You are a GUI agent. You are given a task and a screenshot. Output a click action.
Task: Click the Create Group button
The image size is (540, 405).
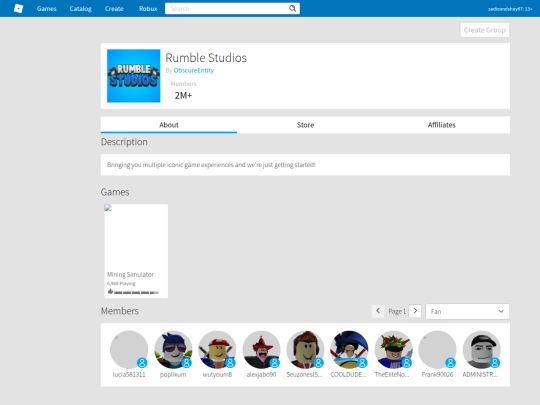click(485, 30)
